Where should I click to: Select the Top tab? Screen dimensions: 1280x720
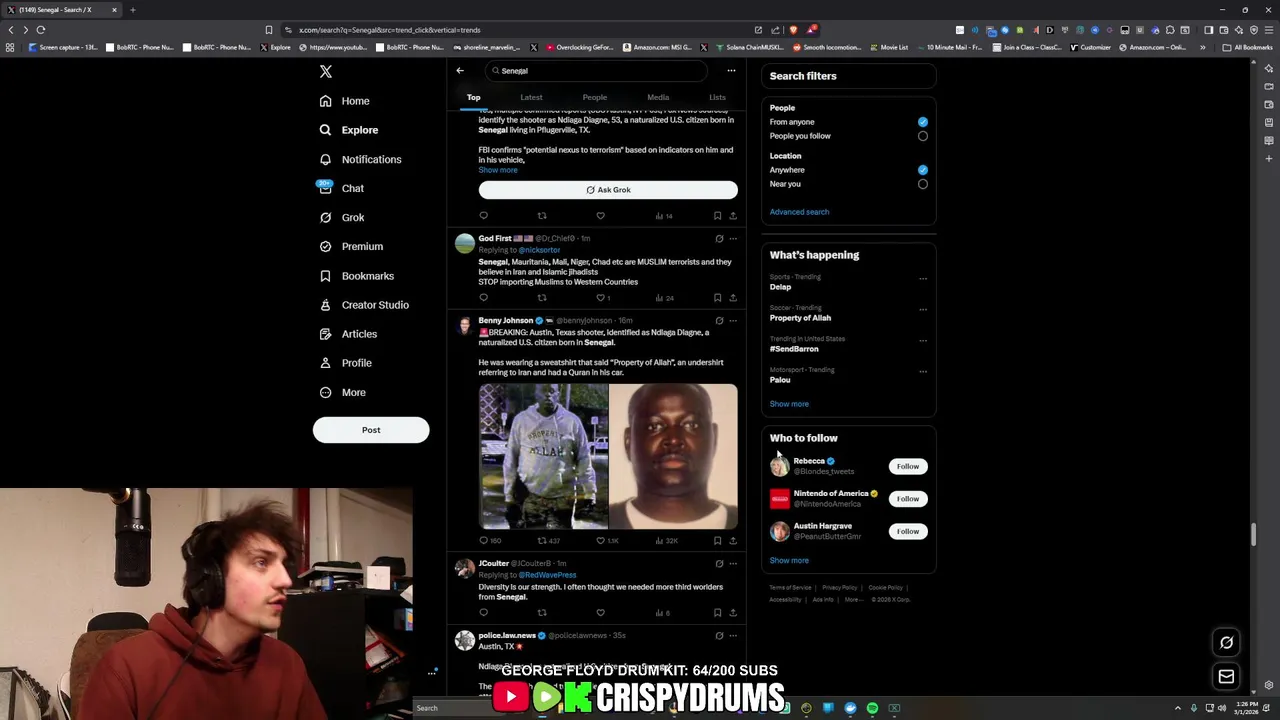(474, 97)
